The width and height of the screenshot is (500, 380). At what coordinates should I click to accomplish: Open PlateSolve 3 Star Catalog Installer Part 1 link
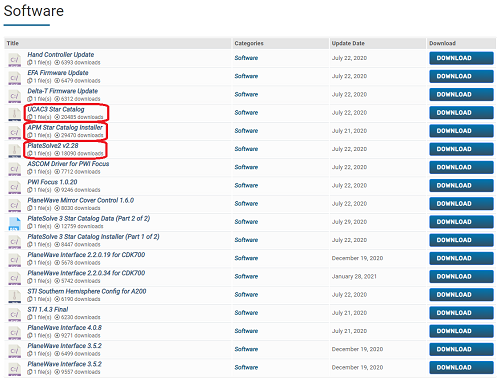(x=93, y=236)
